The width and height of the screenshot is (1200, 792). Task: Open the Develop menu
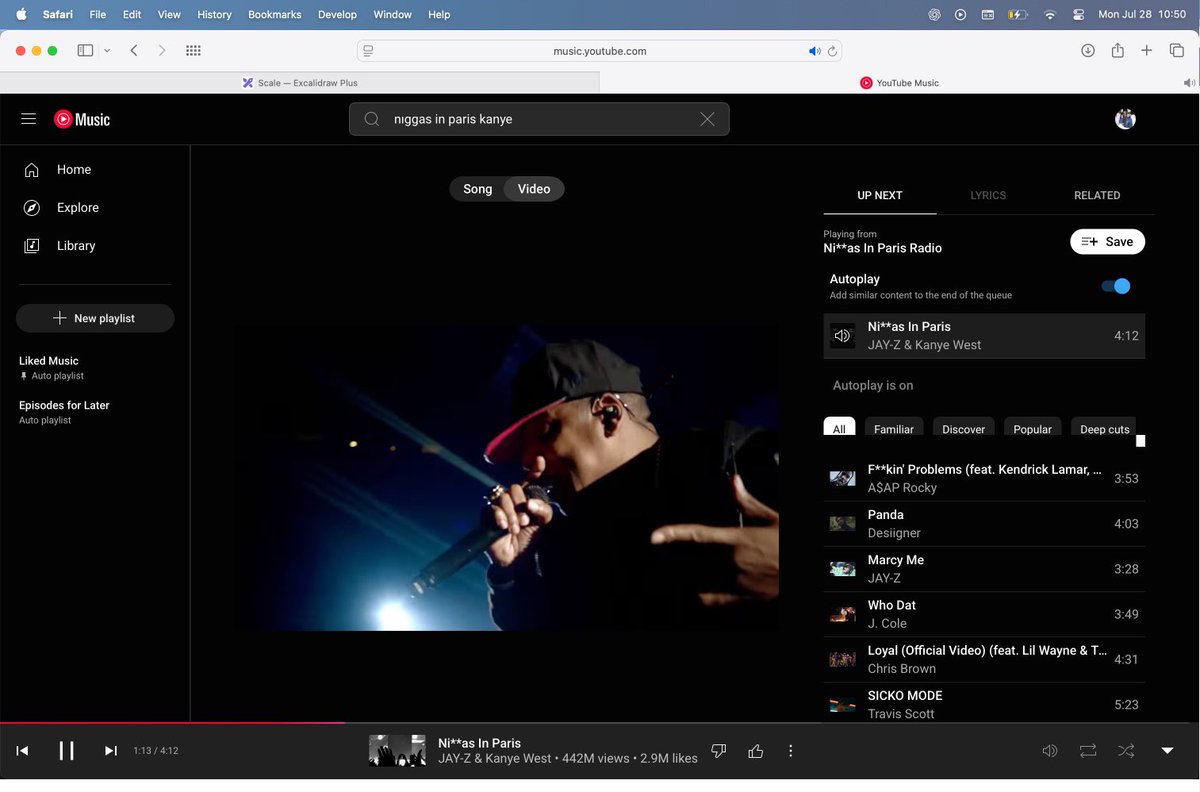click(x=337, y=15)
